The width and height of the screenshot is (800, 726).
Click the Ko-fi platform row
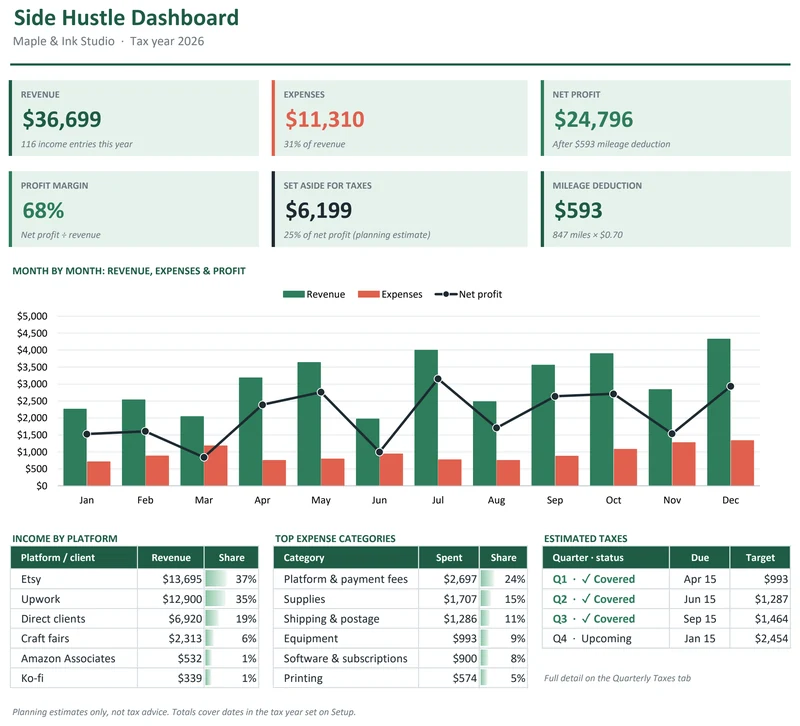(135, 679)
